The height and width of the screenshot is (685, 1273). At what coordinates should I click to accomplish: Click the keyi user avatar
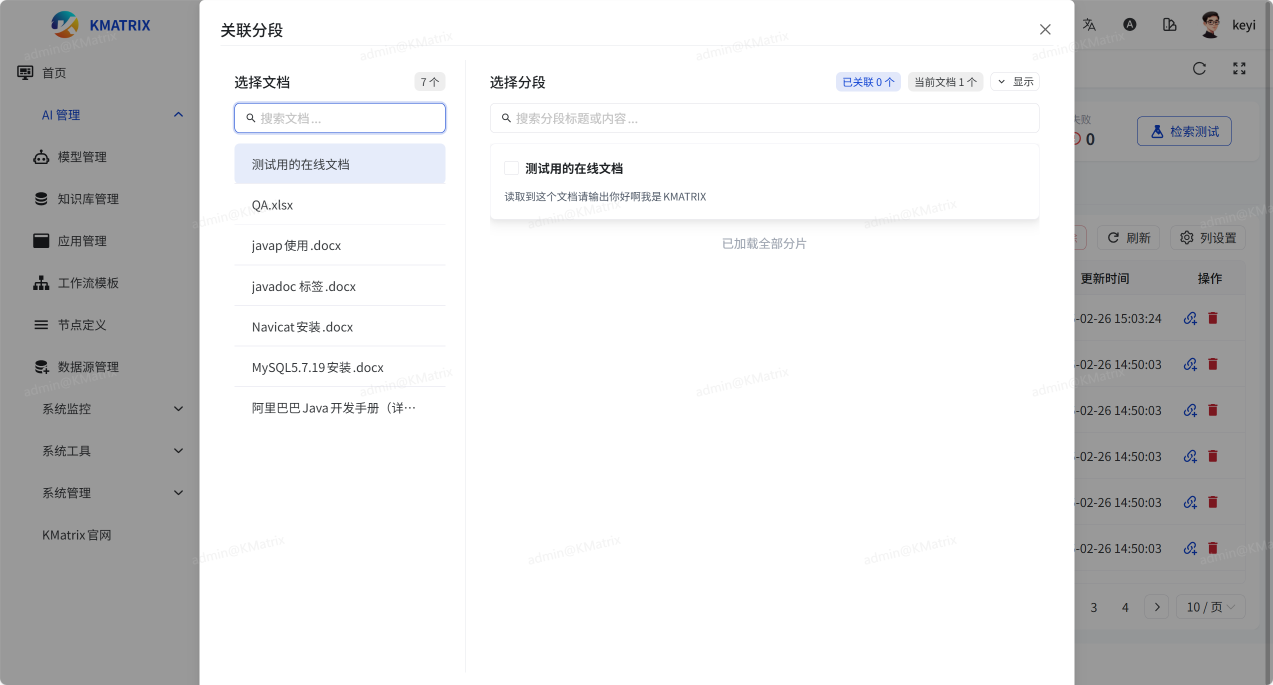pos(1211,25)
